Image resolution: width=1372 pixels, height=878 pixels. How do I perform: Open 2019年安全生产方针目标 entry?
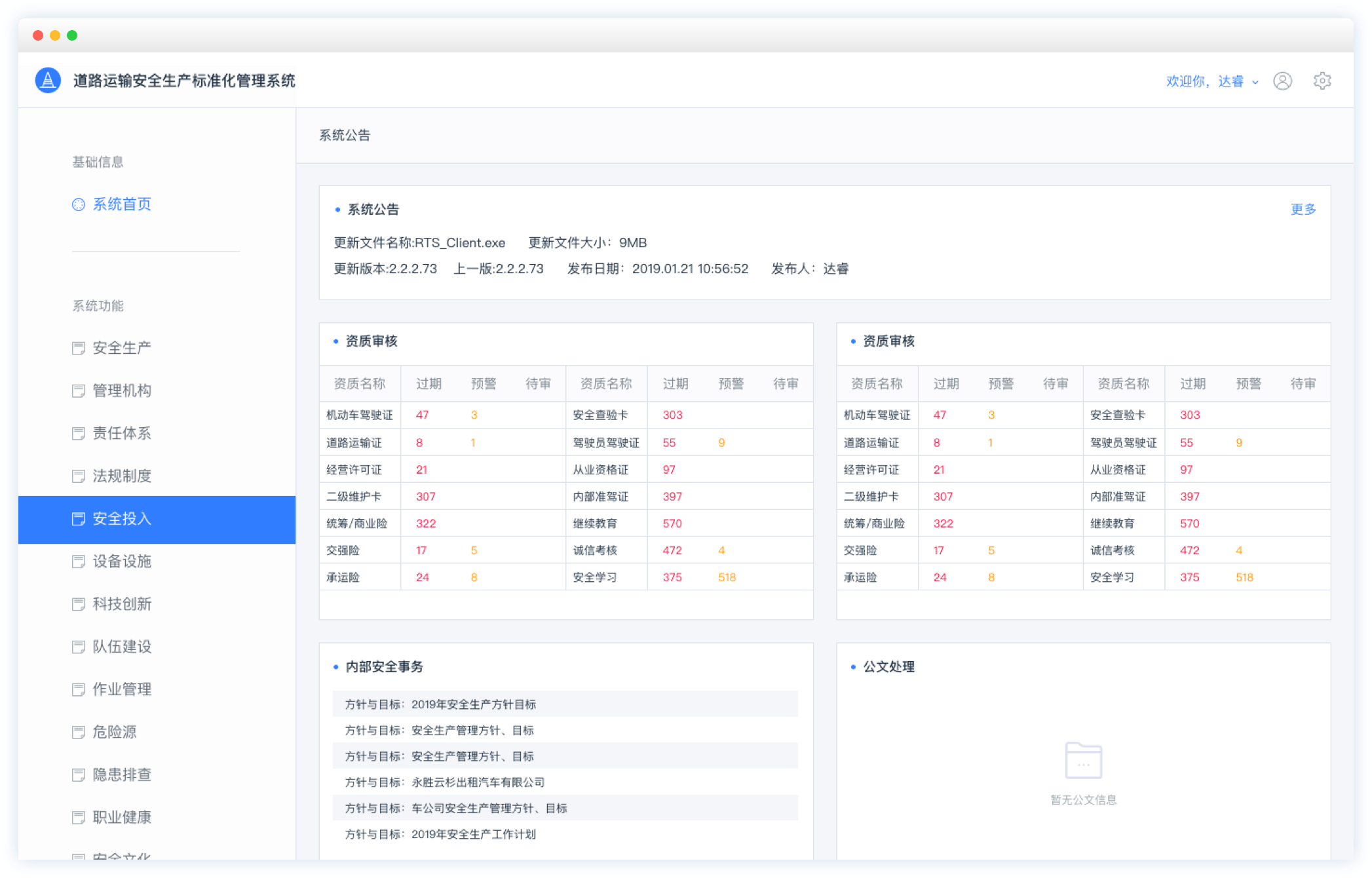point(473,704)
